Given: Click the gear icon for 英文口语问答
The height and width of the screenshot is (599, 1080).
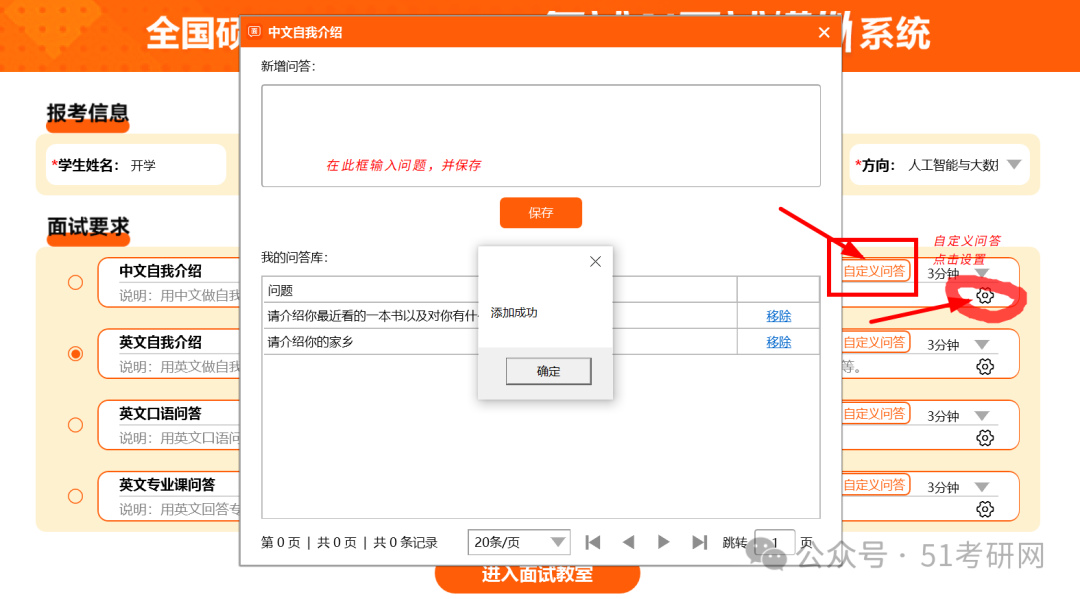Looking at the screenshot, I should coord(984,438).
